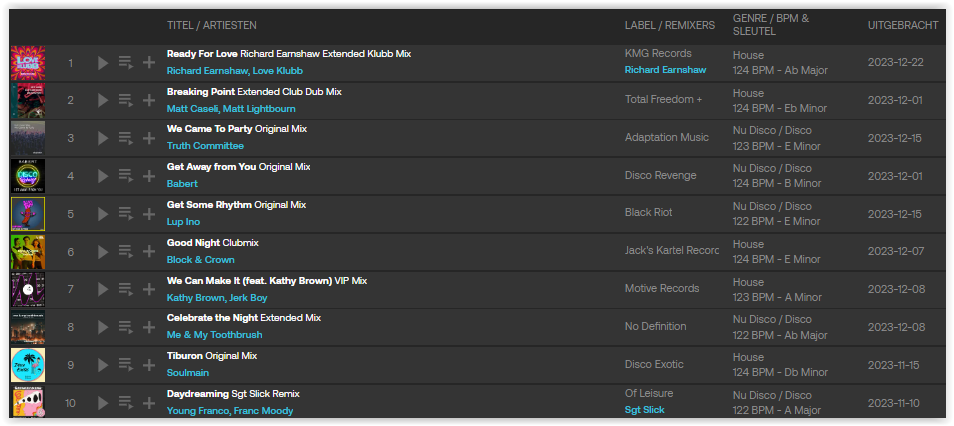The image size is (954, 426).
Task: Click plus icon for Good Night
Action: click(x=149, y=251)
